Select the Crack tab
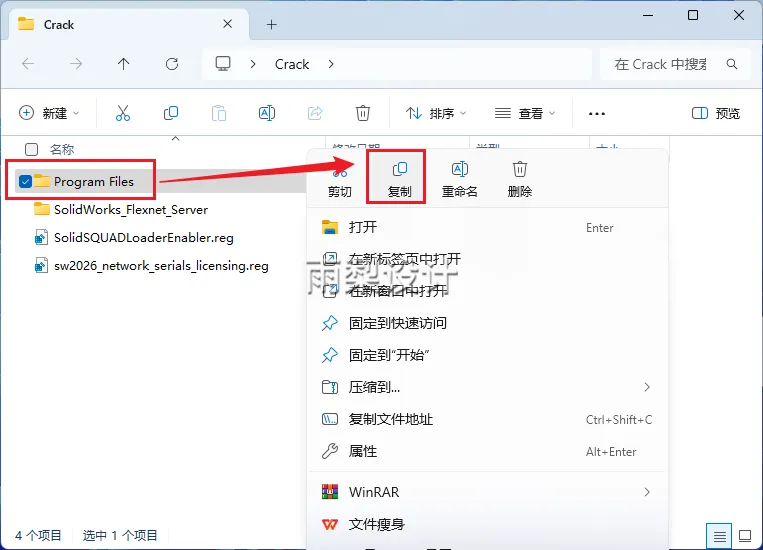The height and width of the screenshot is (550, 763). 128,24
